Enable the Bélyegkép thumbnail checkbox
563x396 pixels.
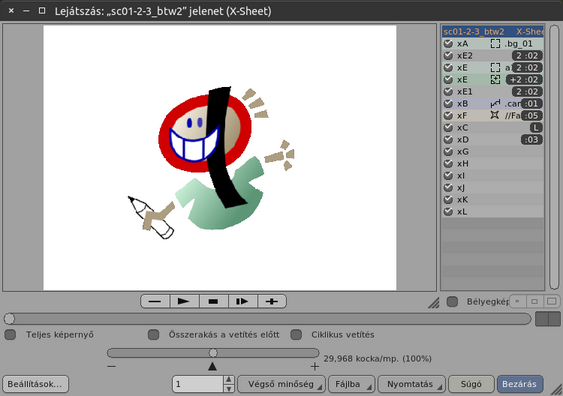pos(452,302)
